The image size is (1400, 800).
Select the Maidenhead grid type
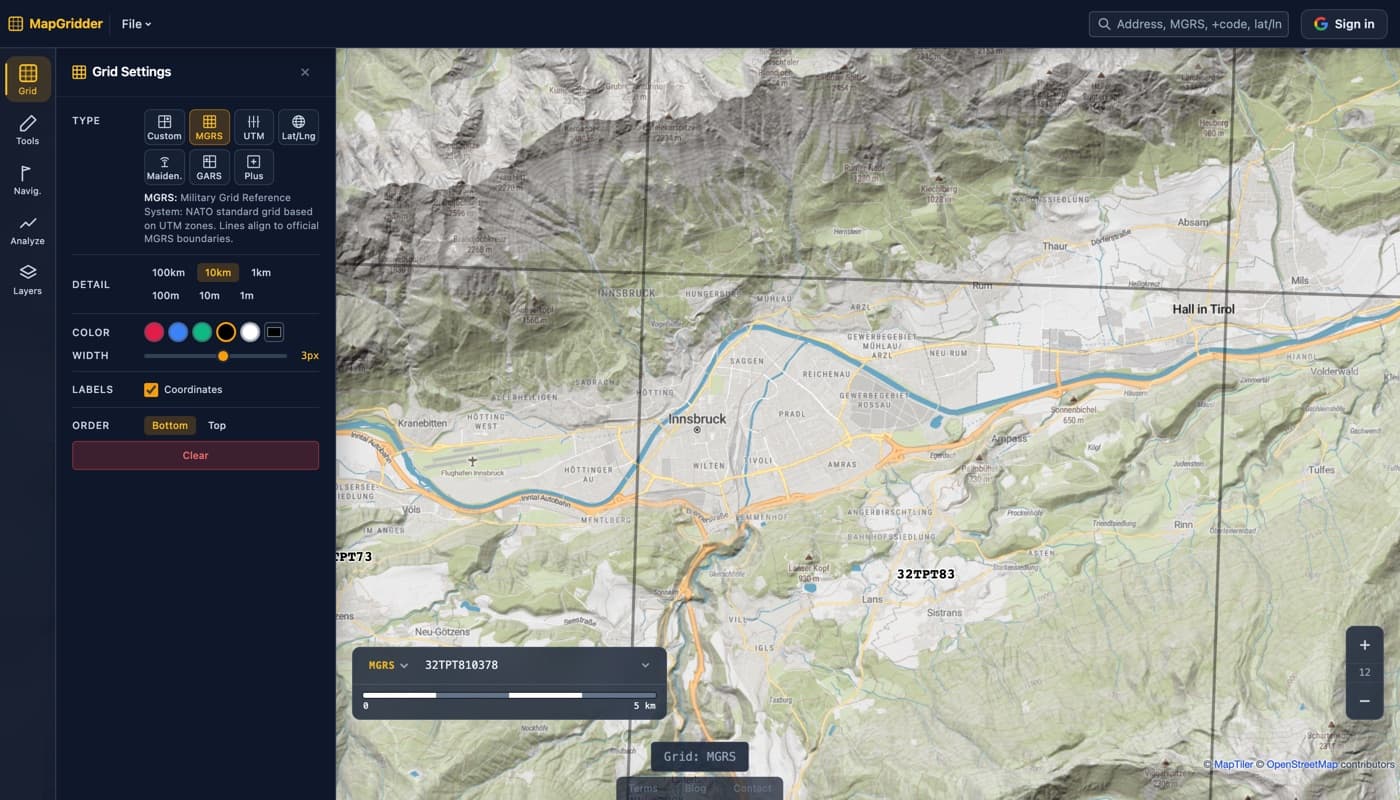click(x=164, y=167)
